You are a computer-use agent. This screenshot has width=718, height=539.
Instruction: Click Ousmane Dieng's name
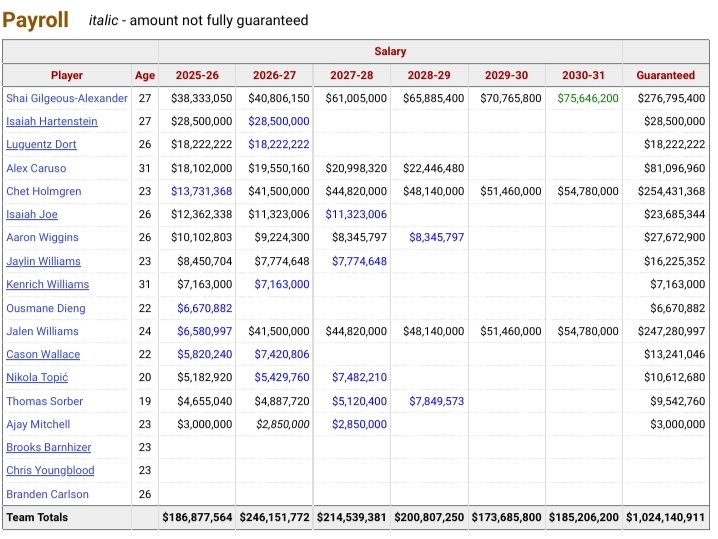point(46,308)
